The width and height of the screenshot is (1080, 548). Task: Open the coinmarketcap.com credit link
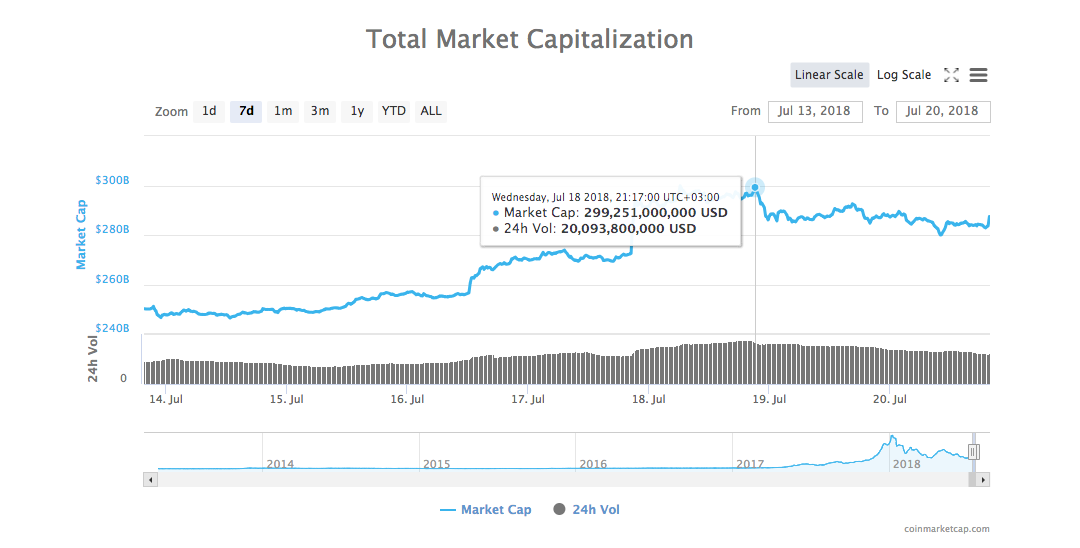[x=946, y=530]
